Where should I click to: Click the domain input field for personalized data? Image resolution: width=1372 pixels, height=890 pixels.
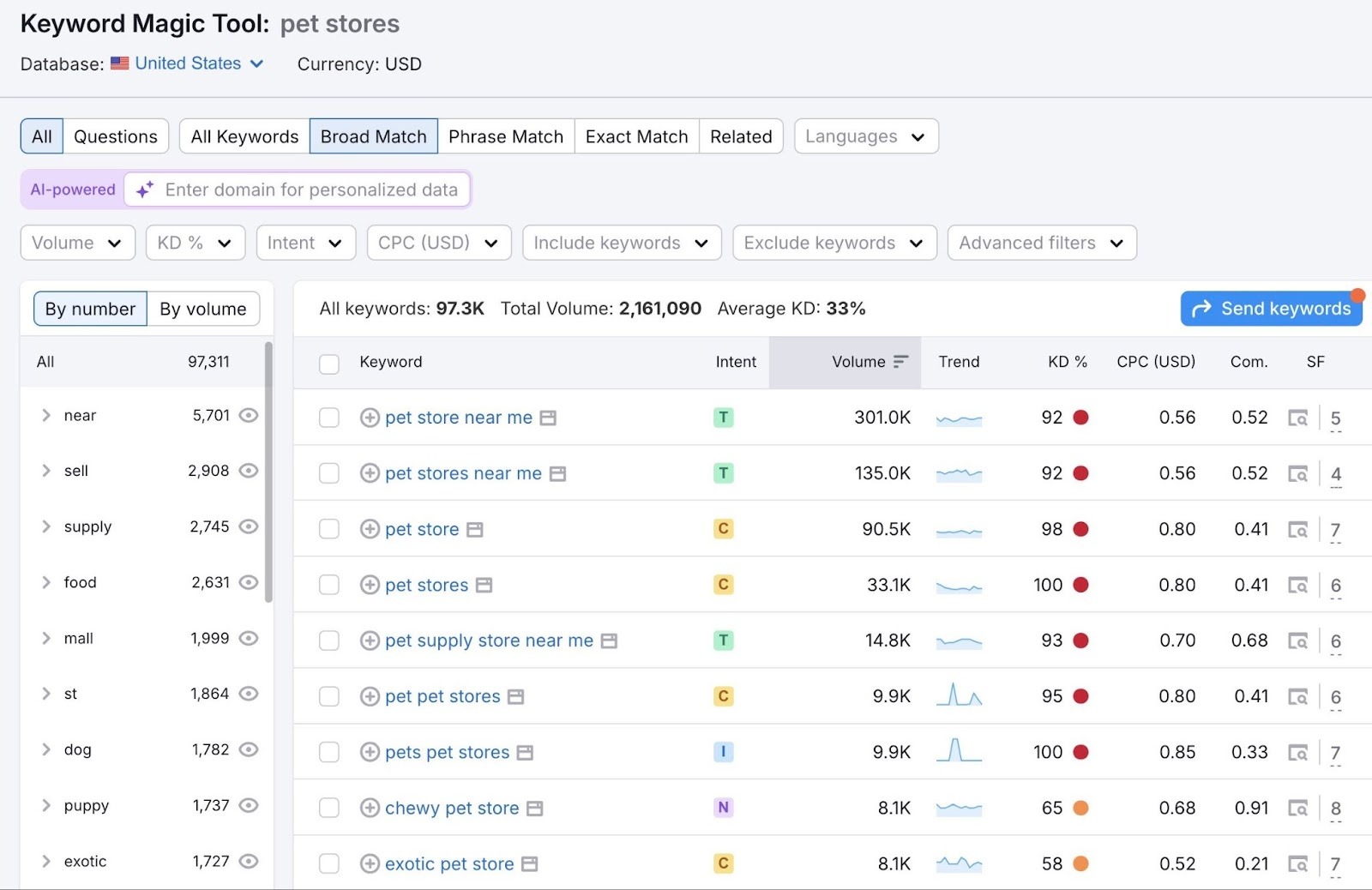point(311,189)
